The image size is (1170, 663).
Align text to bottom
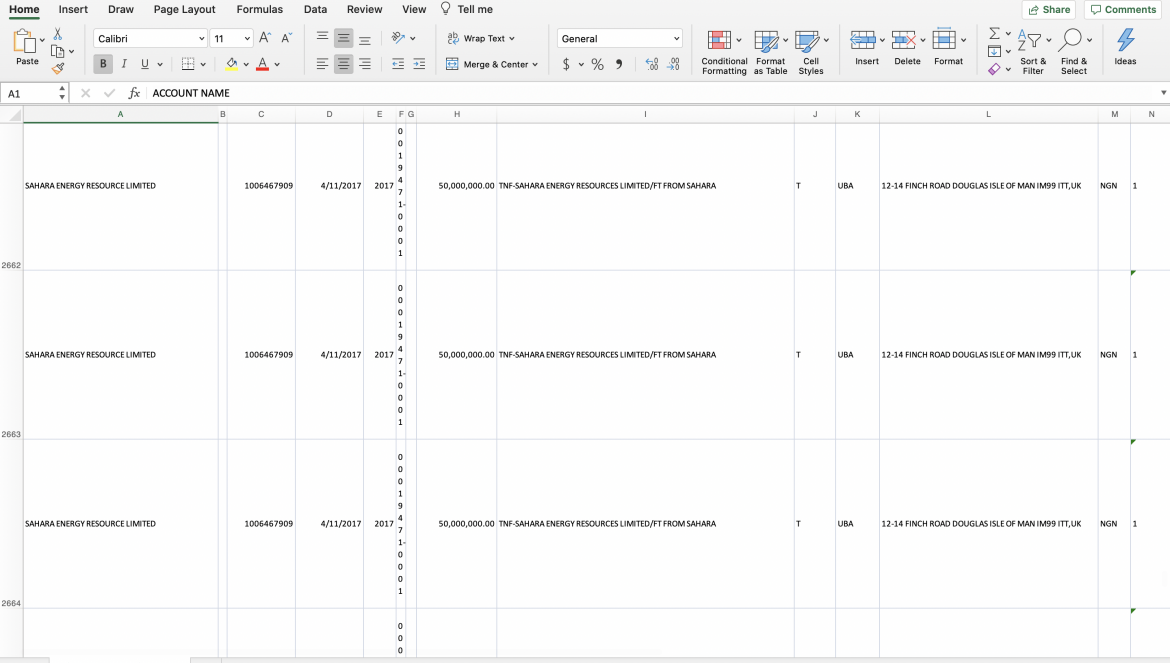(364, 38)
